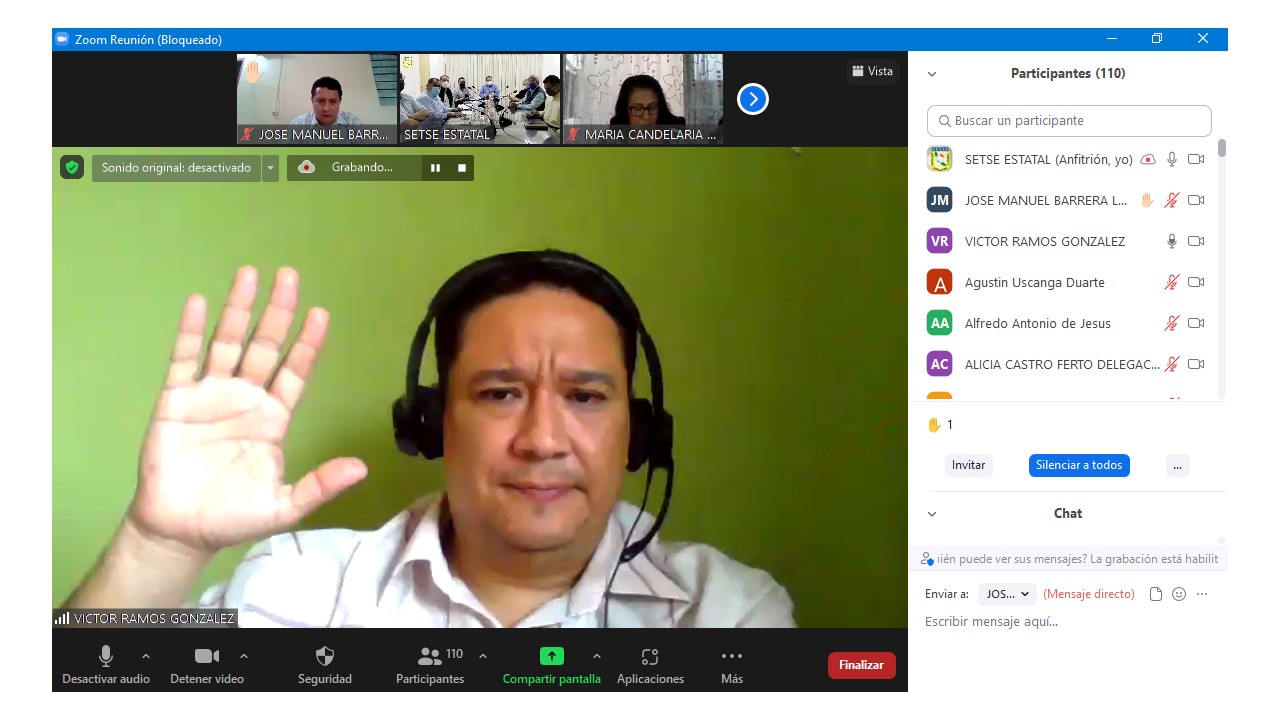Viewport: 1280px width, 720px height.
Task: Unmute Alfredo Antonio de Jesus microphone
Action: click(1172, 323)
